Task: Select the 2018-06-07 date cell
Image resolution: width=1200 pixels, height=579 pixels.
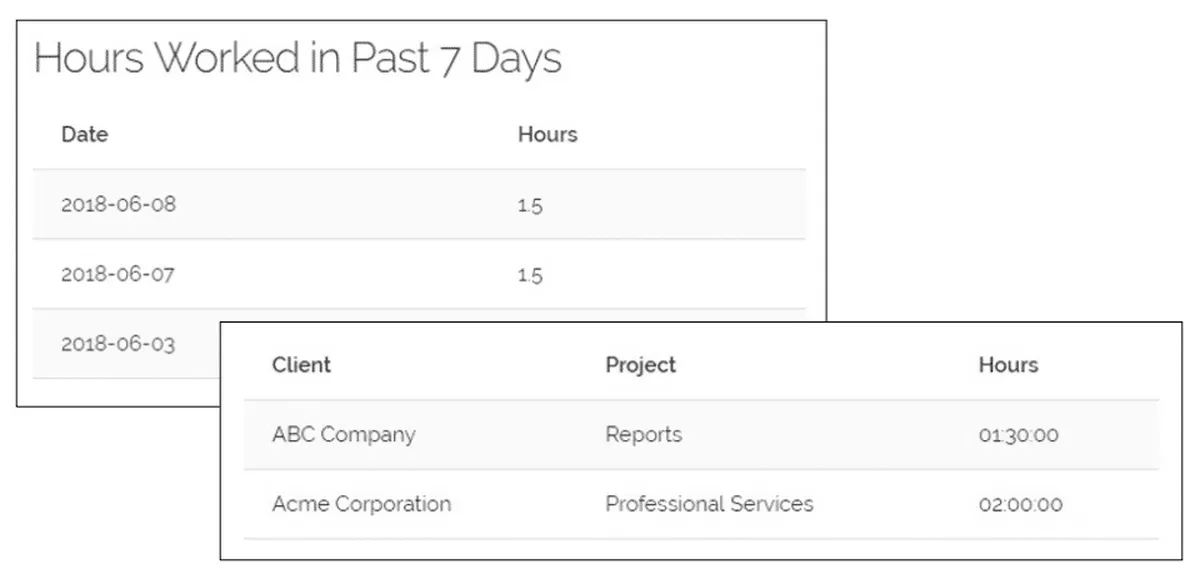Action: (x=118, y=274)
